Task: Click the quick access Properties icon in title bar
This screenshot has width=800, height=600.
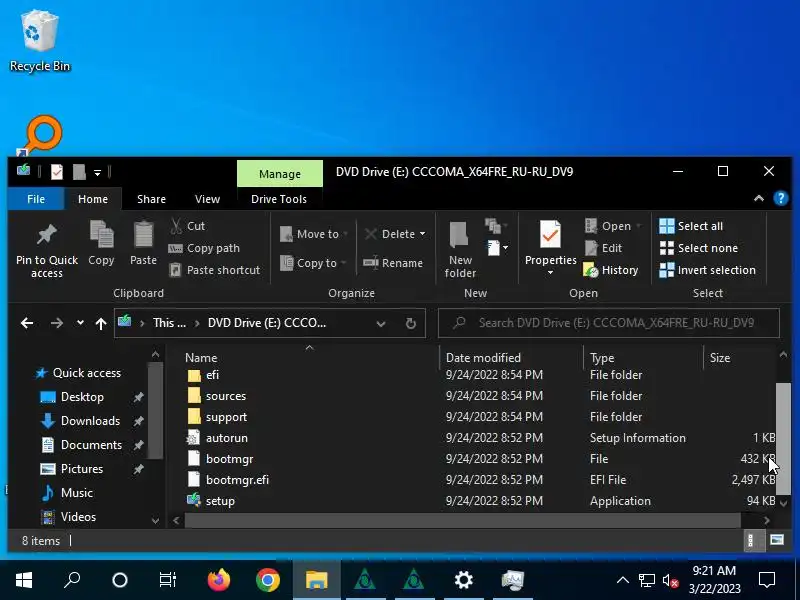Action: point(57,171)
